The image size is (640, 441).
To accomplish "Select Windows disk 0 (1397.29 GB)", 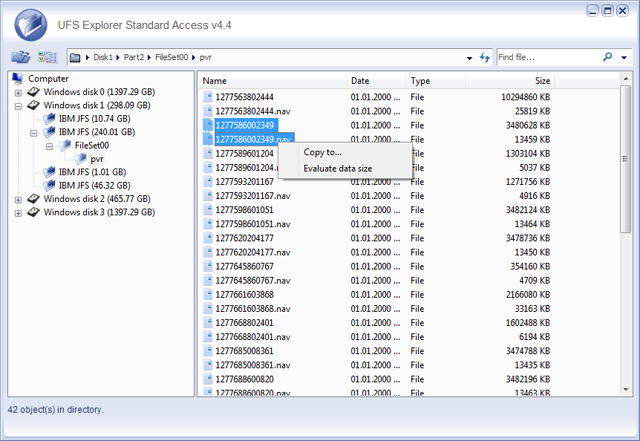I will click(x=99, y=92).
